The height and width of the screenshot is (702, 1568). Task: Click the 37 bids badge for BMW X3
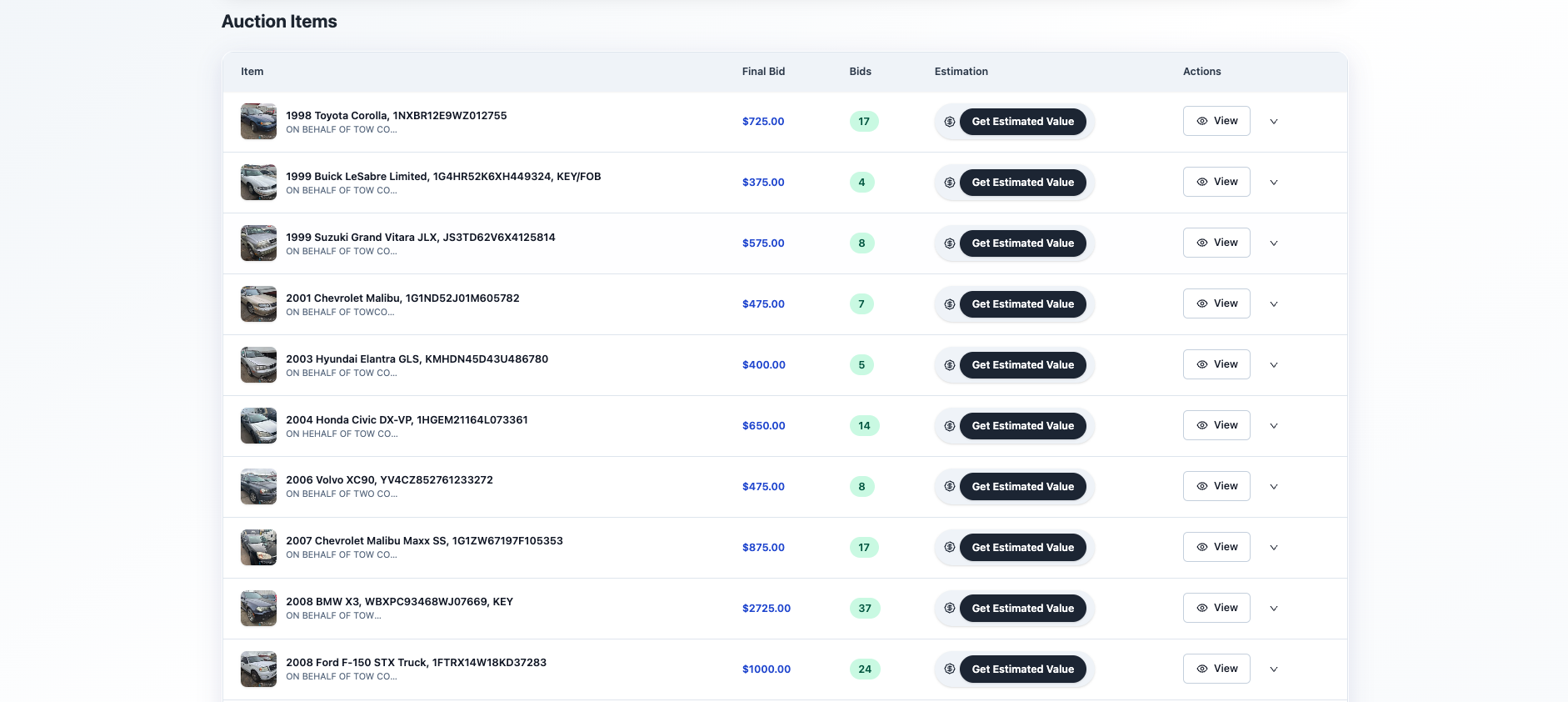tap(865, 609)
